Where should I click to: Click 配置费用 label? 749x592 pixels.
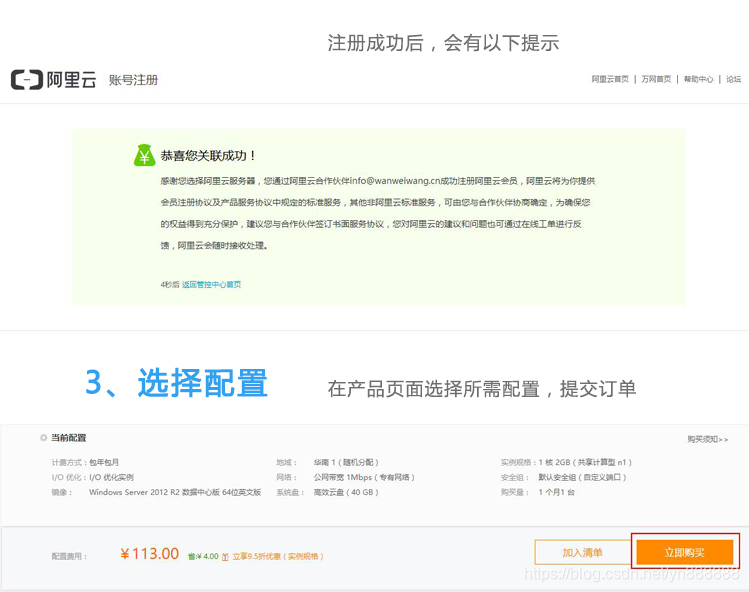(x=69, y=557)
